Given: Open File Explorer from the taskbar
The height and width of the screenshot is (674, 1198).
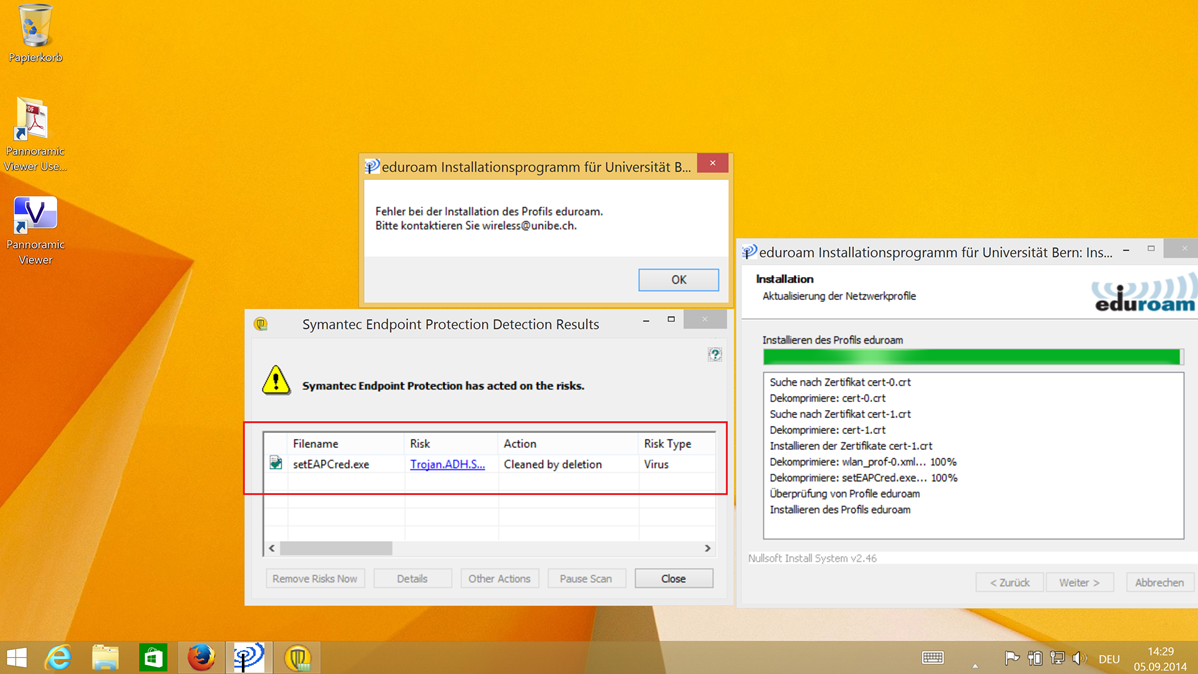Looking at the screenshot, I should 105,657.
